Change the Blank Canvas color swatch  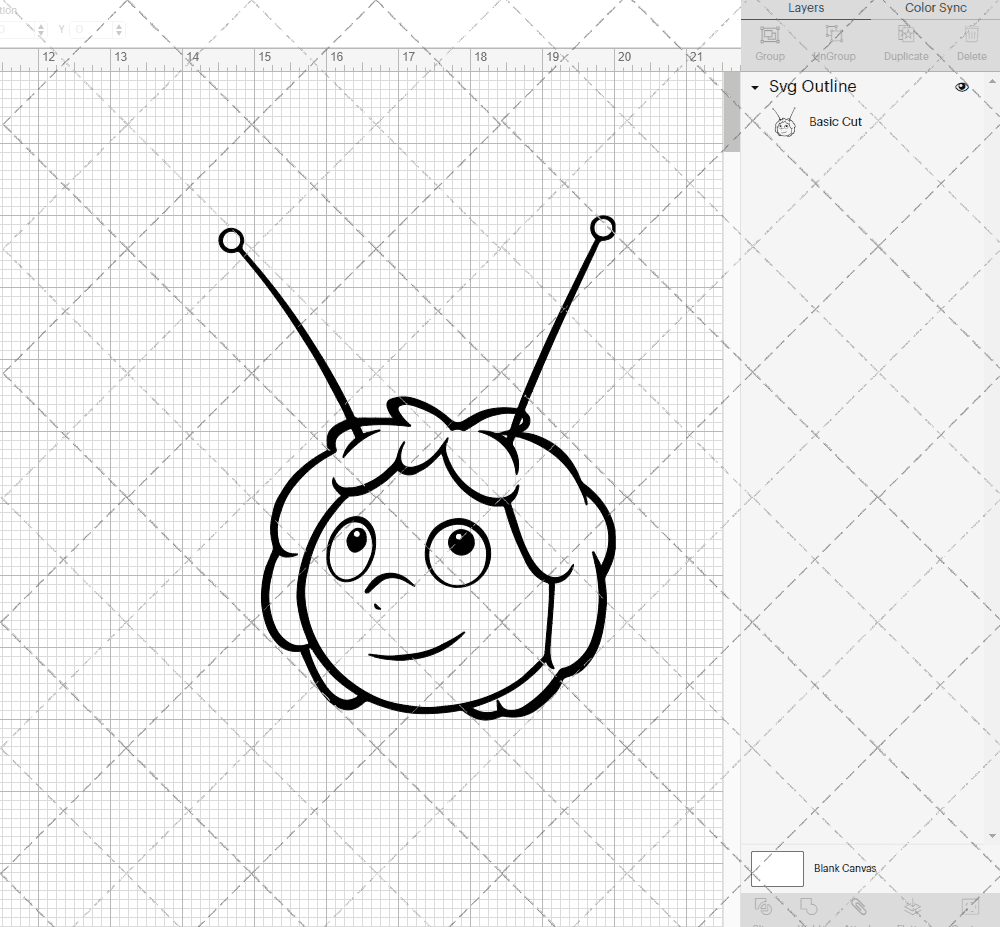coord(776,868)
